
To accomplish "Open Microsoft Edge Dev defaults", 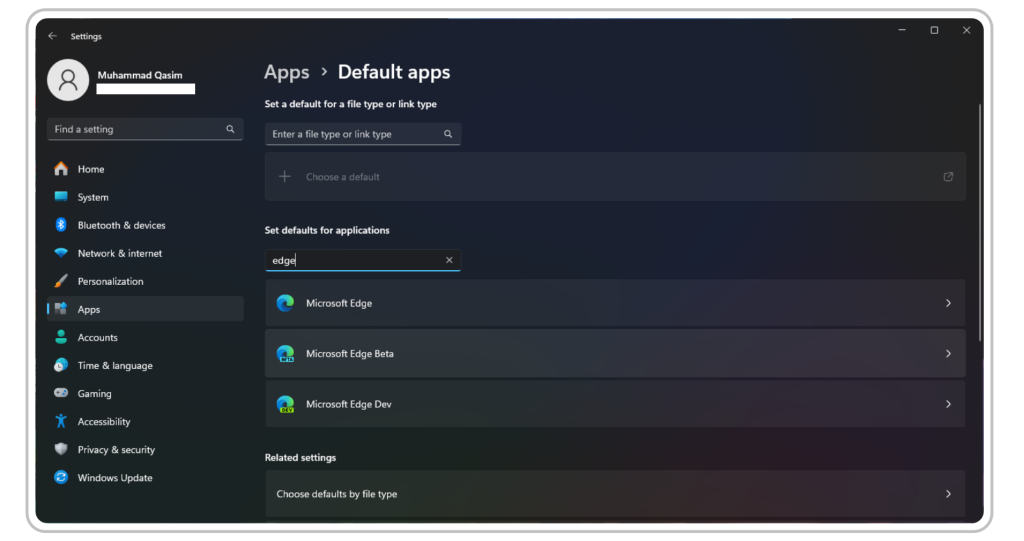I will [615, 404].
